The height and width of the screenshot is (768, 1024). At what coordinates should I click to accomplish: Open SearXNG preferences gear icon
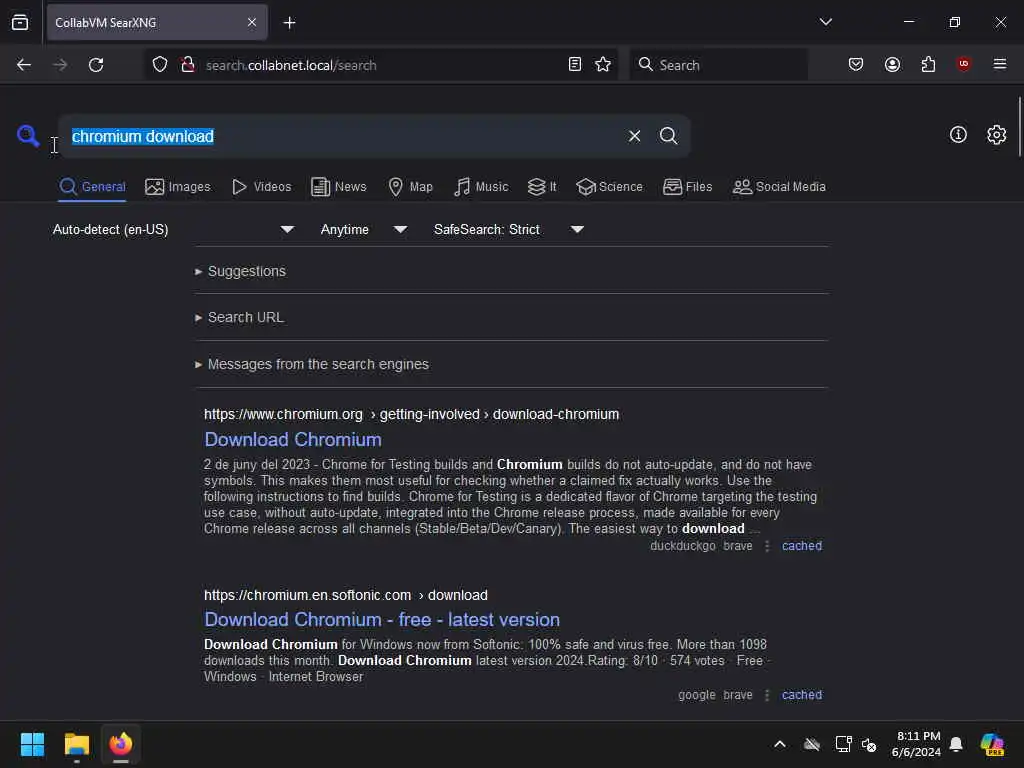pos(996,135)
